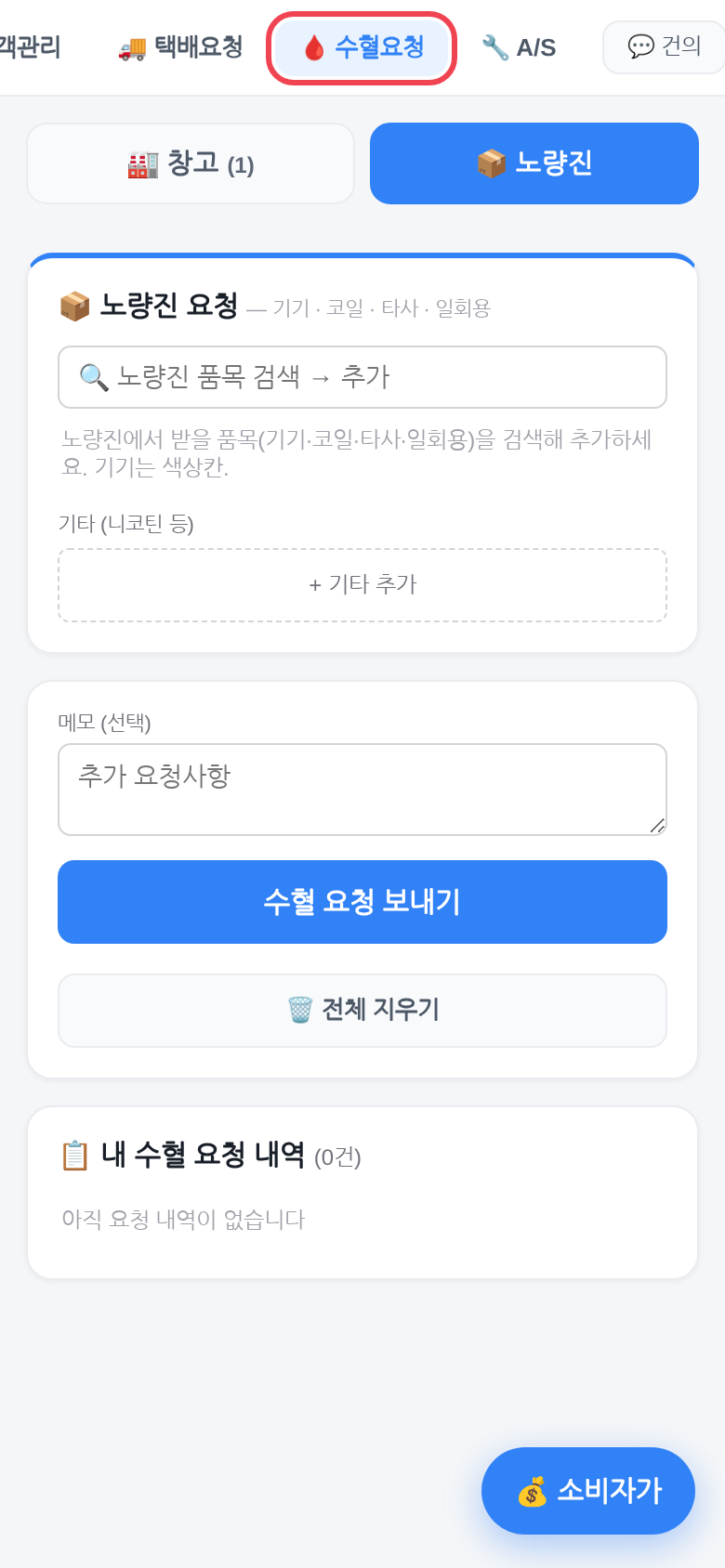The height and width of the screenshot is (1568, 725).
Task: Open the partially visible 고객관리 tab
Action: pos(30,46)
